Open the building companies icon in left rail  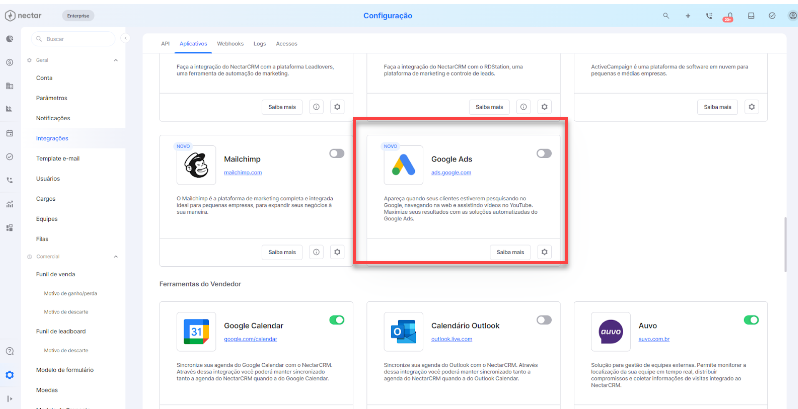(x=10, y=86)
